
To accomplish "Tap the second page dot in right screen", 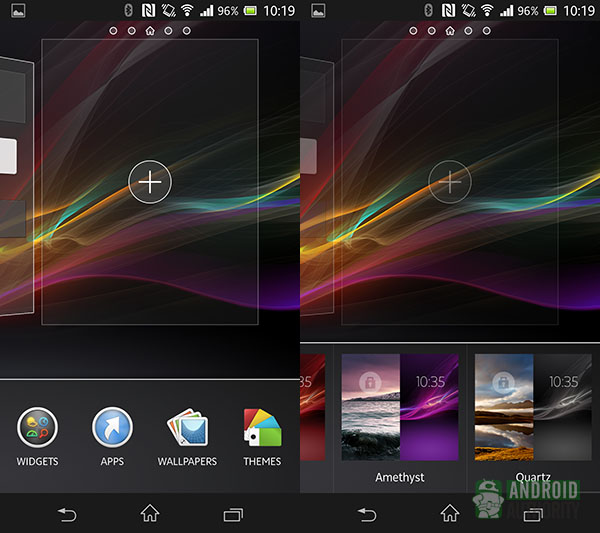I will [x=432, y=31].
